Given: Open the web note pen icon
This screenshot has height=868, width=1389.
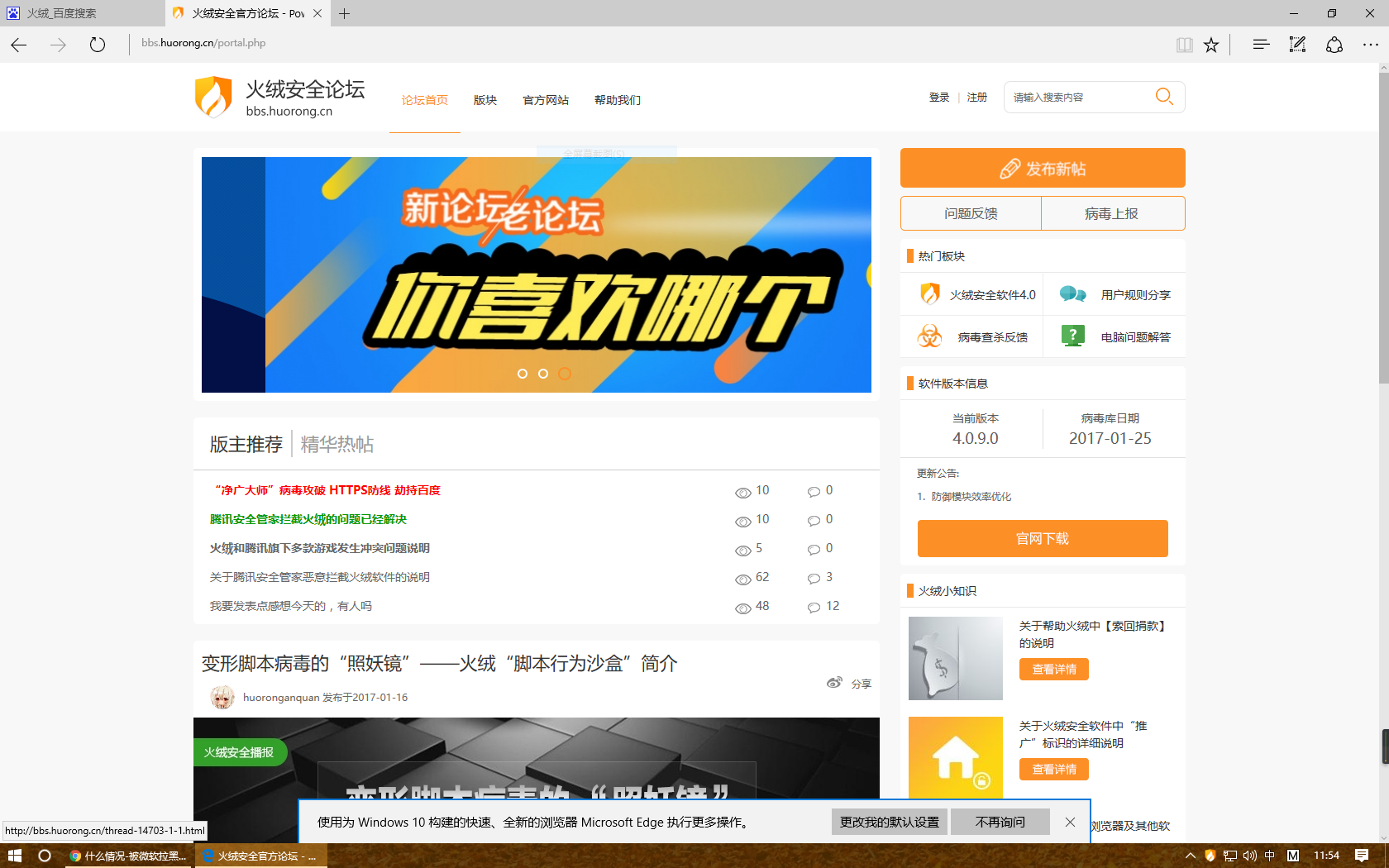Looking at the screenshot, I should tap(1297, 45).
